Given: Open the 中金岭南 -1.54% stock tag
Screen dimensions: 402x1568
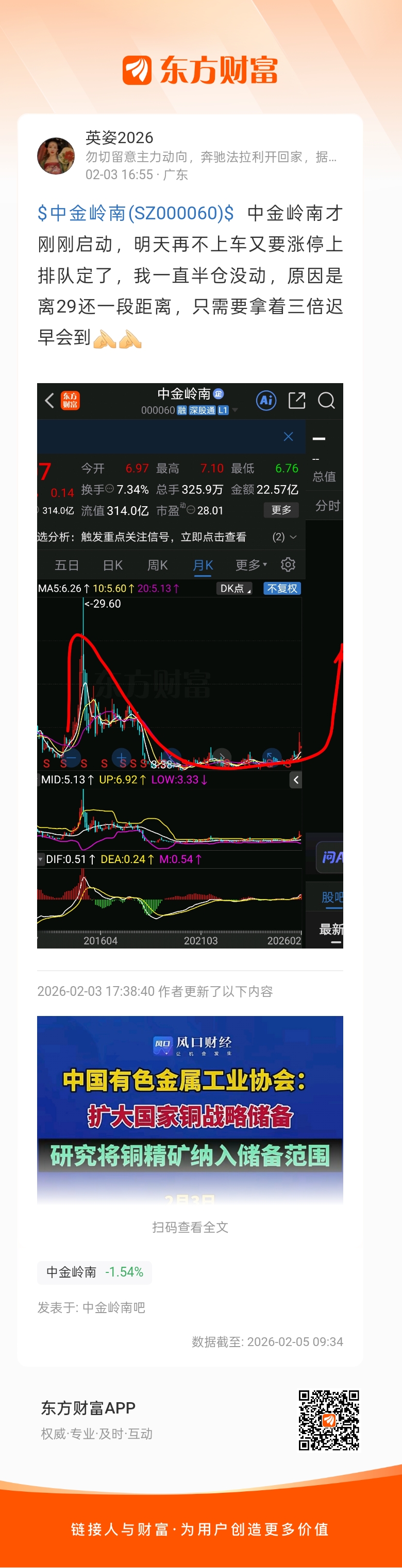Looking at the screenshot, I should [94, 1272].
